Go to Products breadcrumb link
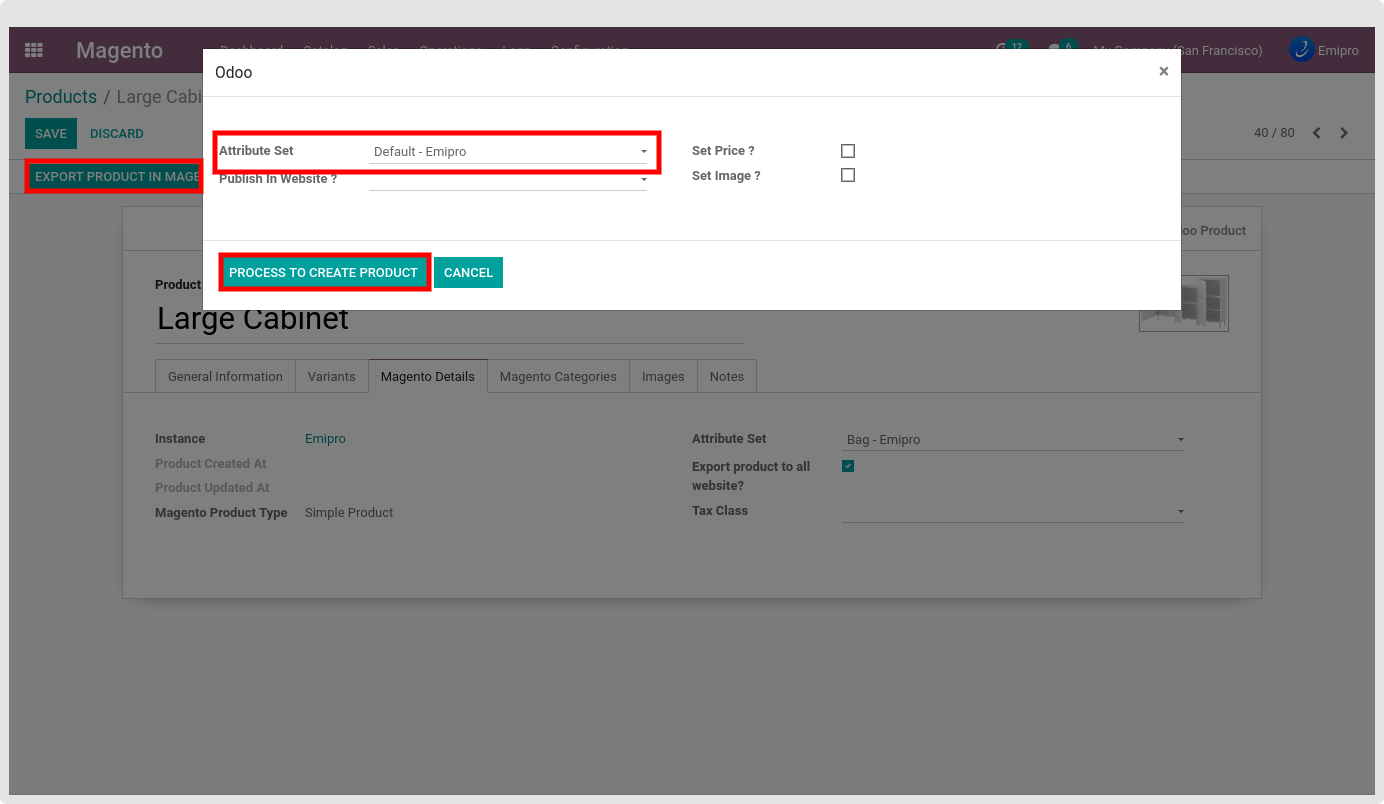The image size is (1384, 804). (x=61, y=97)
